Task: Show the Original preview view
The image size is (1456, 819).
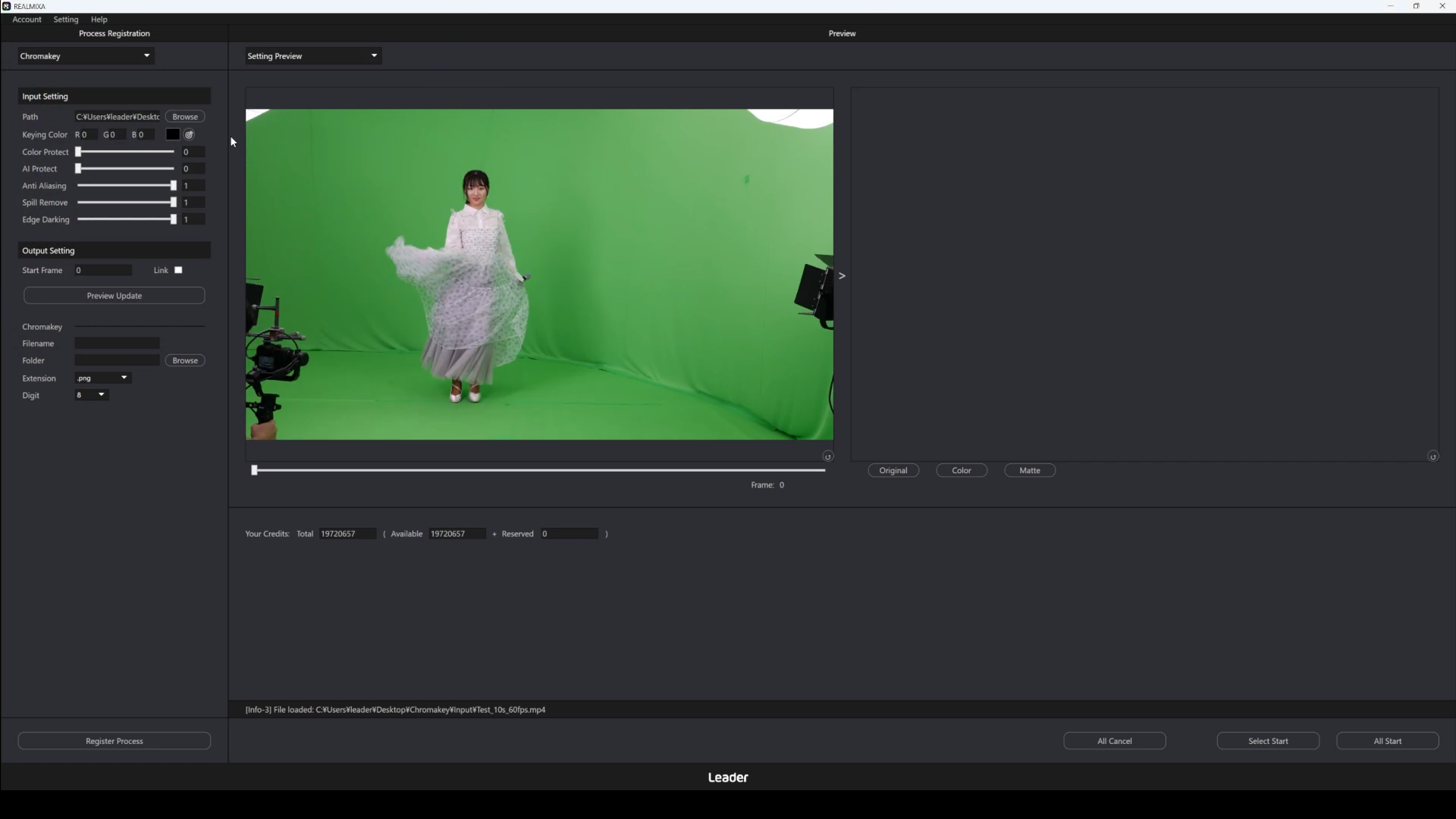Action: click(893, 470)
